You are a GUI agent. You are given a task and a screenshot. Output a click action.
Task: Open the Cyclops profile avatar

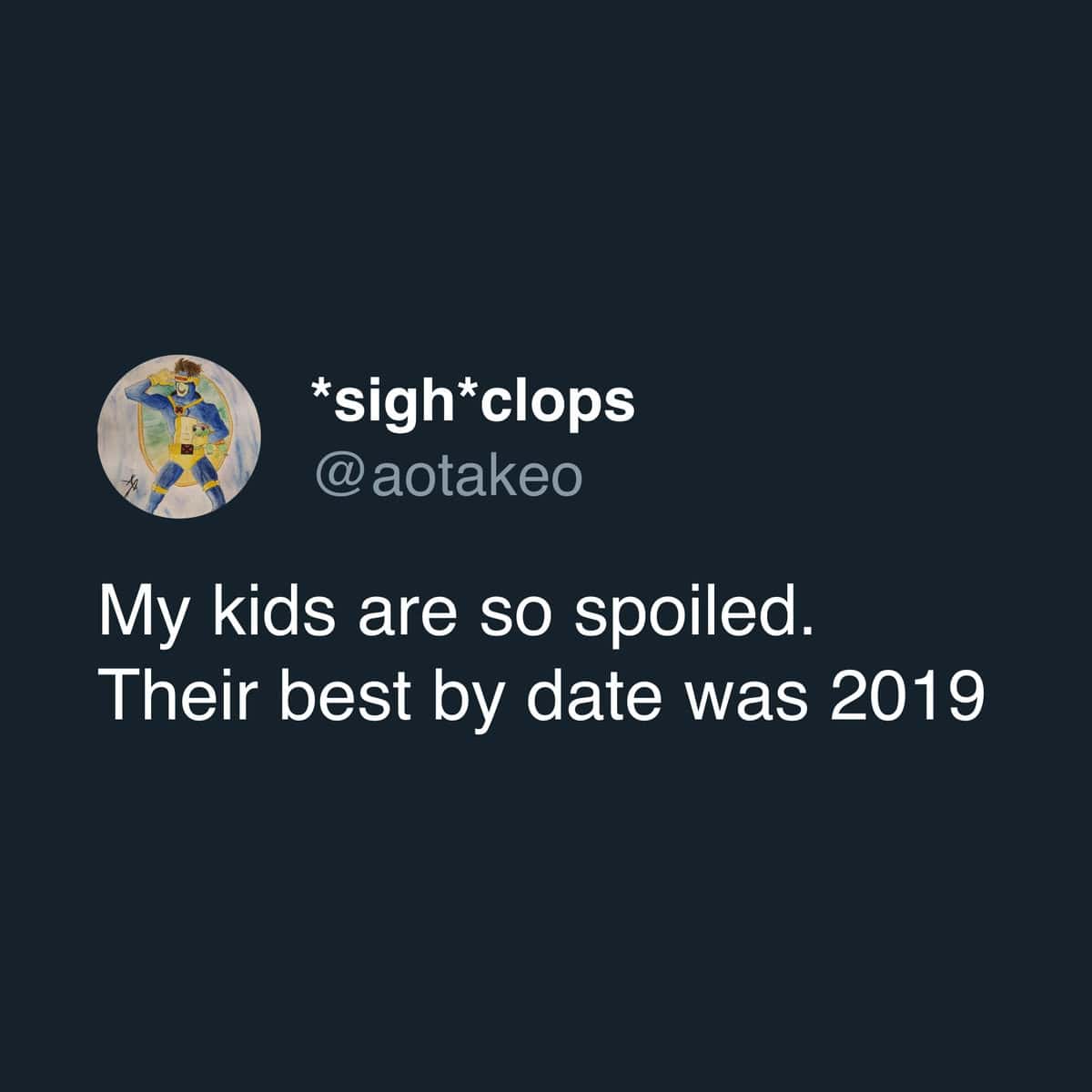click(178, 438)
